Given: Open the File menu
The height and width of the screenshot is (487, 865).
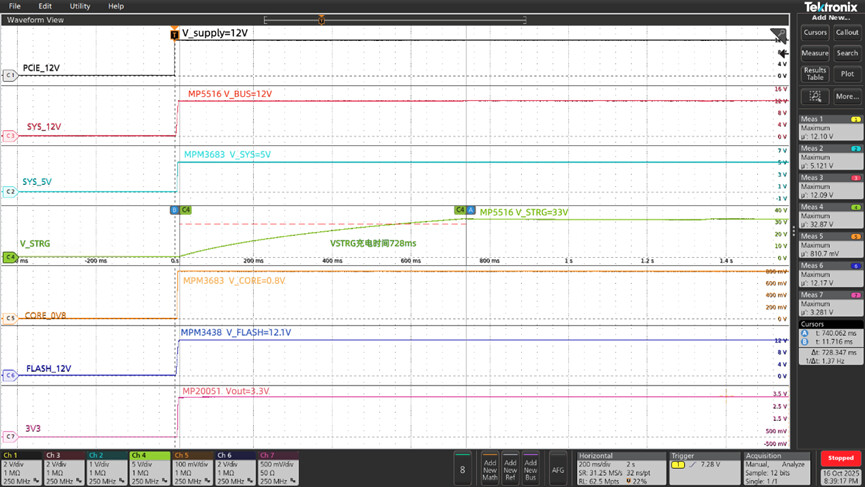Looking at the screenshot, I should (x=15, y=6).
